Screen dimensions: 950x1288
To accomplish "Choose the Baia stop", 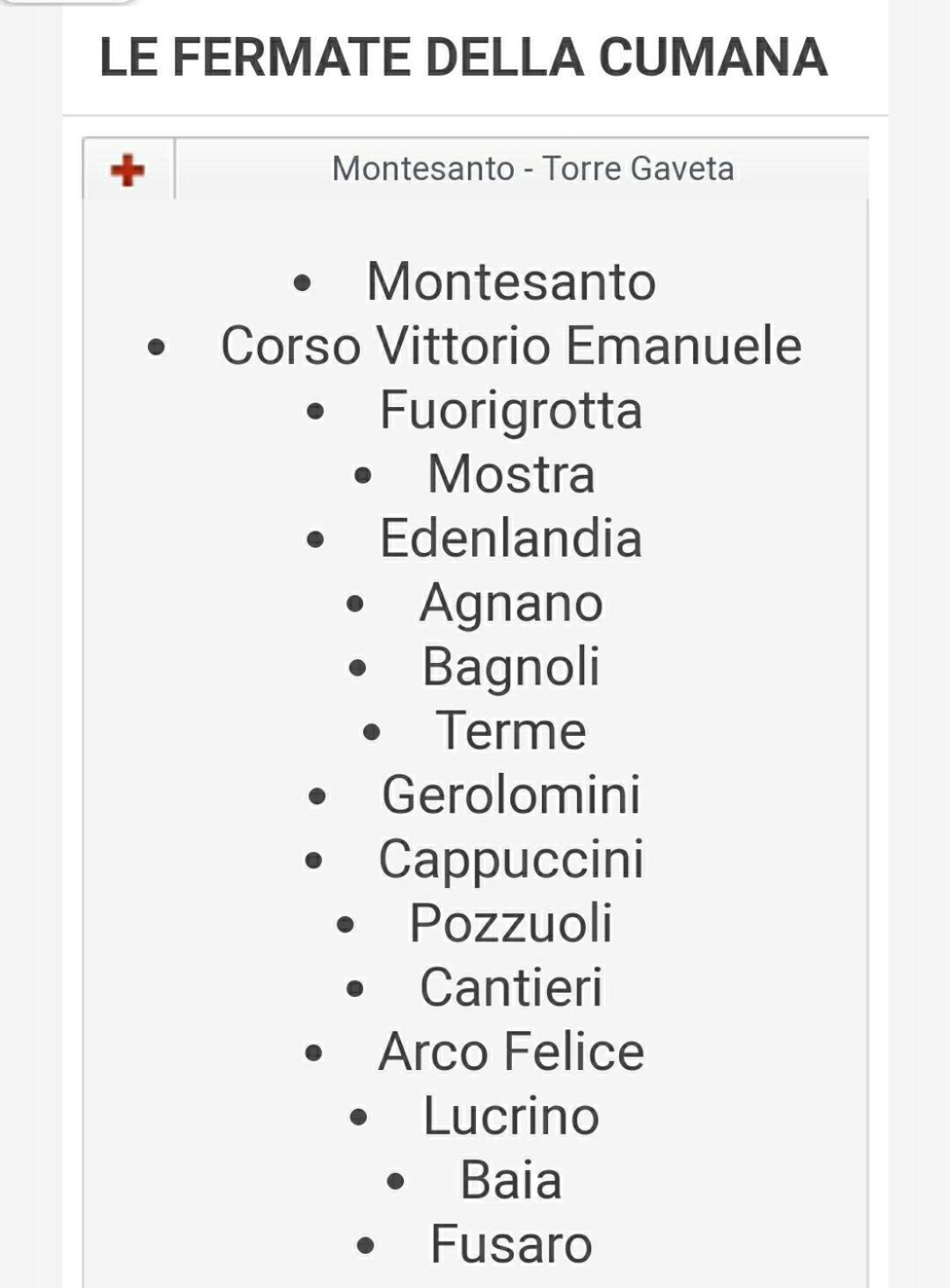I will [511, 1181].
